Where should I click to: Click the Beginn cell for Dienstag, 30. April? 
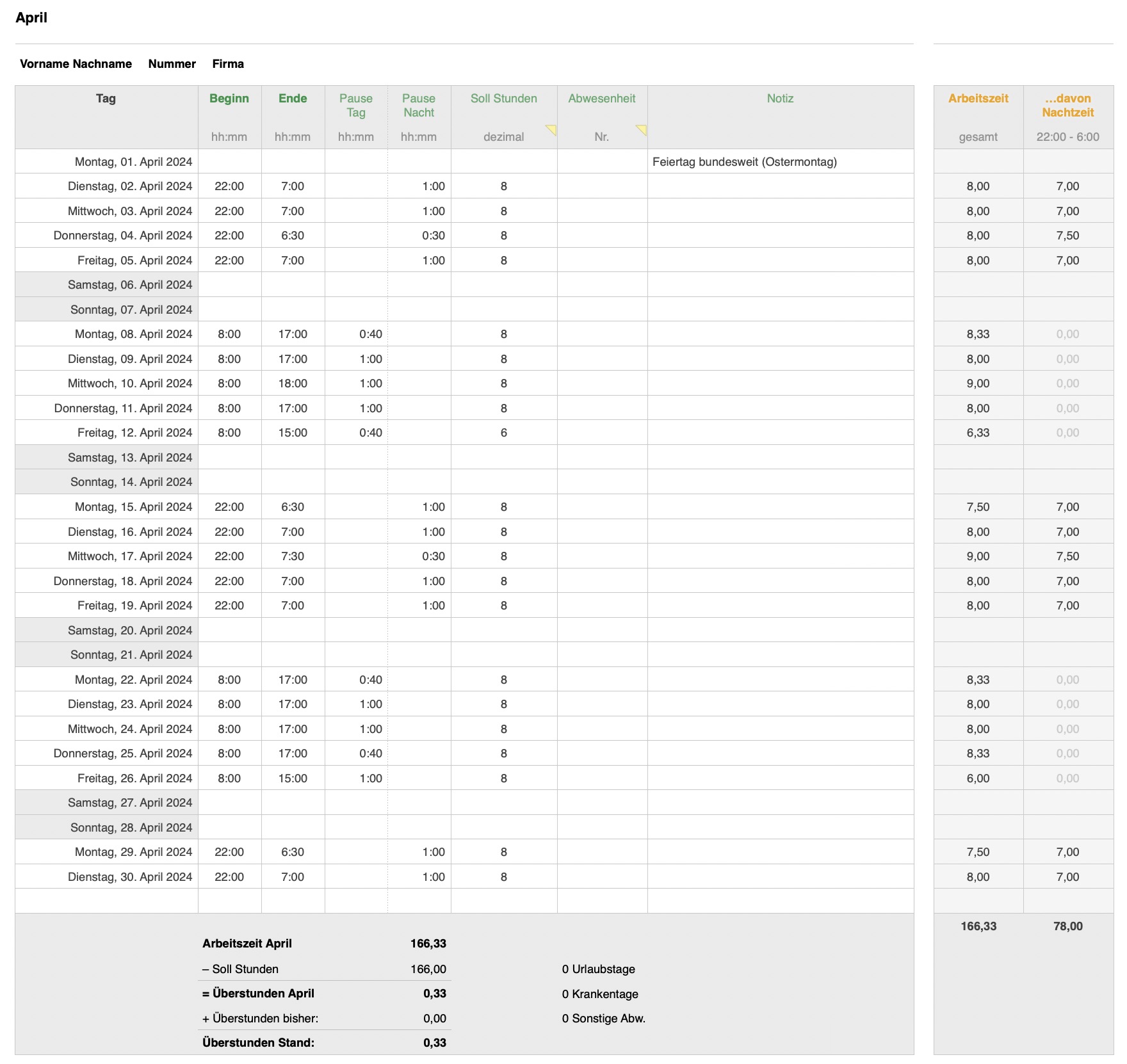point(229,877)
